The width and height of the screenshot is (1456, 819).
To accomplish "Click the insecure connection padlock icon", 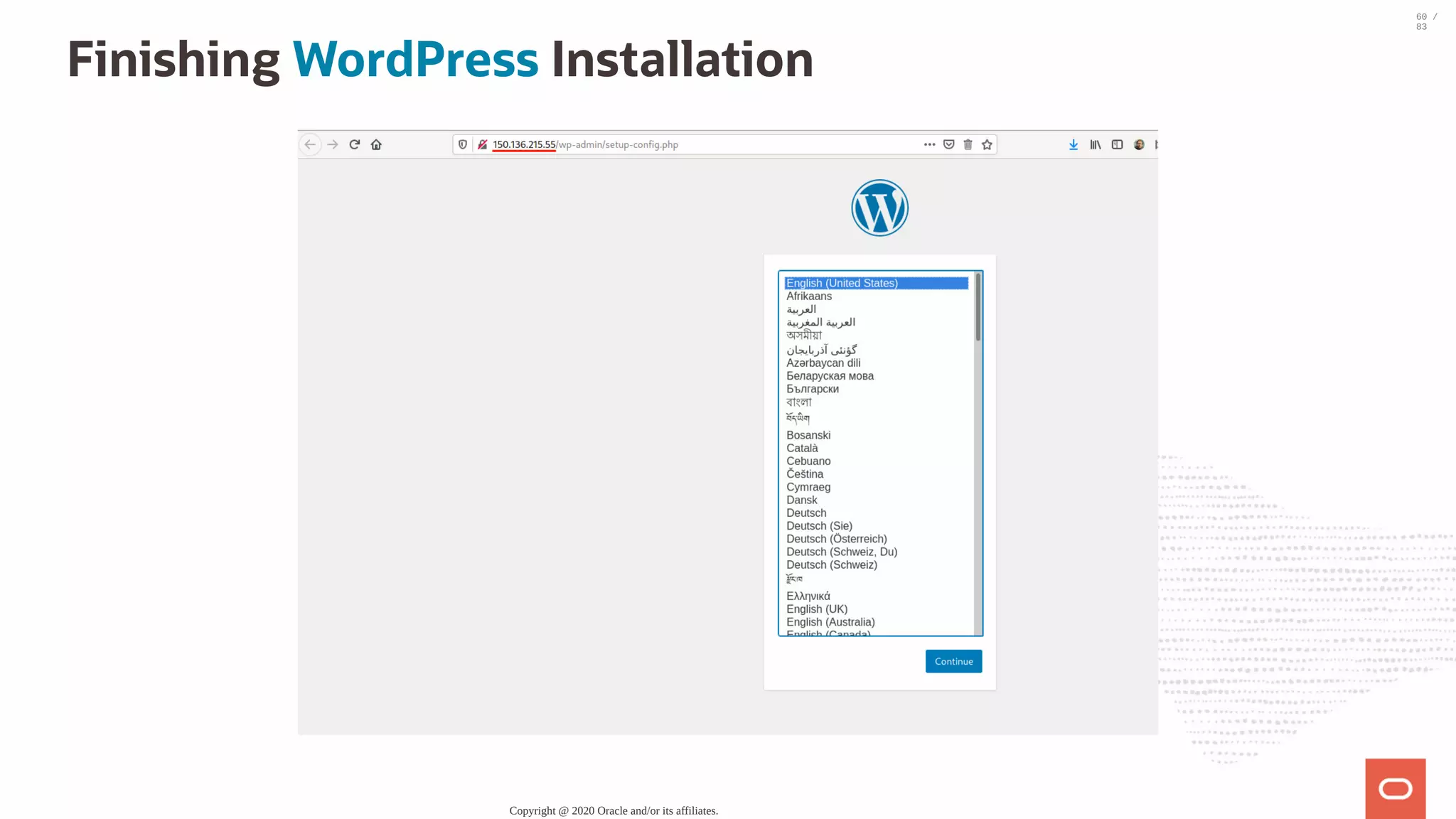I will tap(483, 144).
